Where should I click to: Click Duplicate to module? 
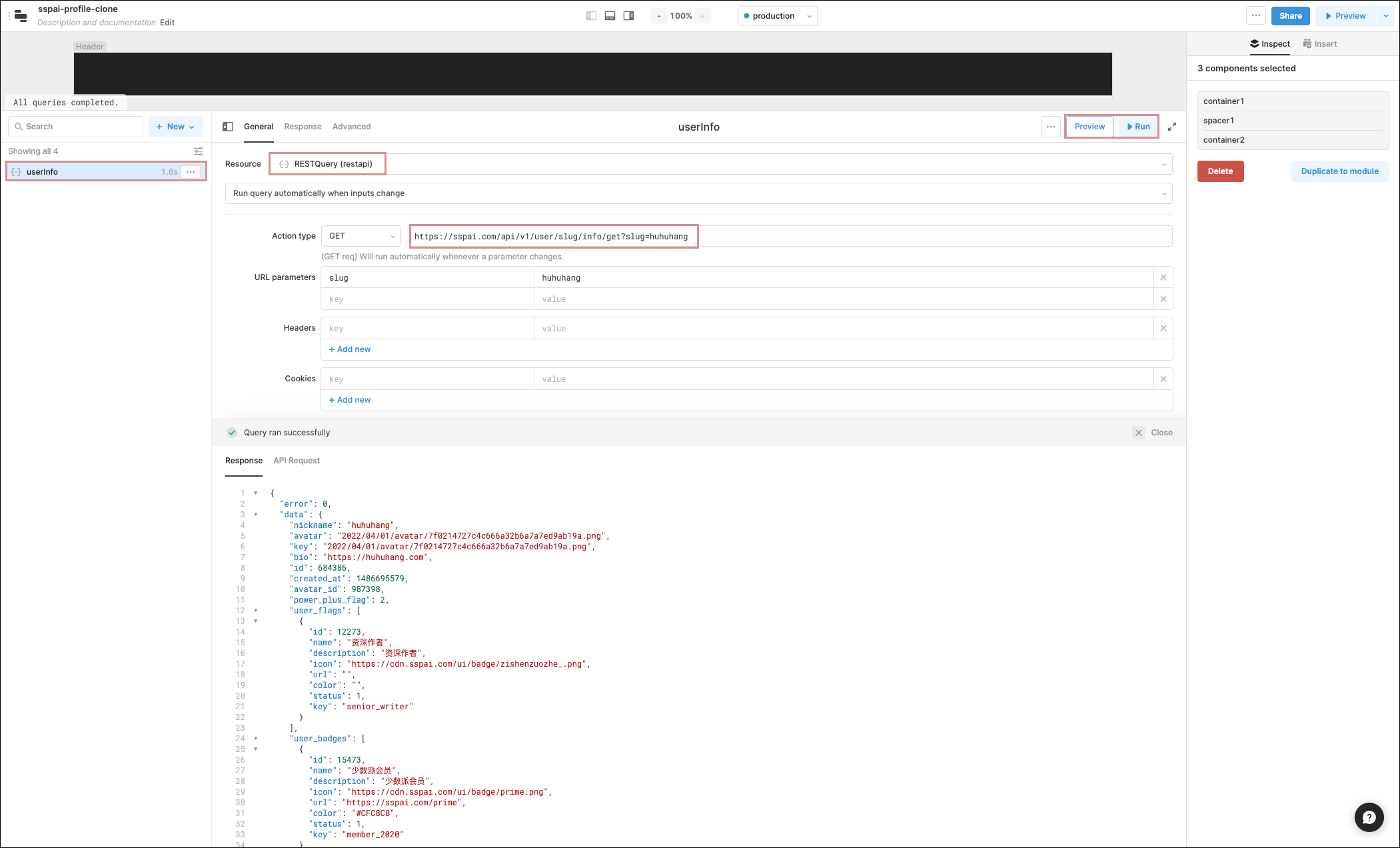click(1339, 171)
